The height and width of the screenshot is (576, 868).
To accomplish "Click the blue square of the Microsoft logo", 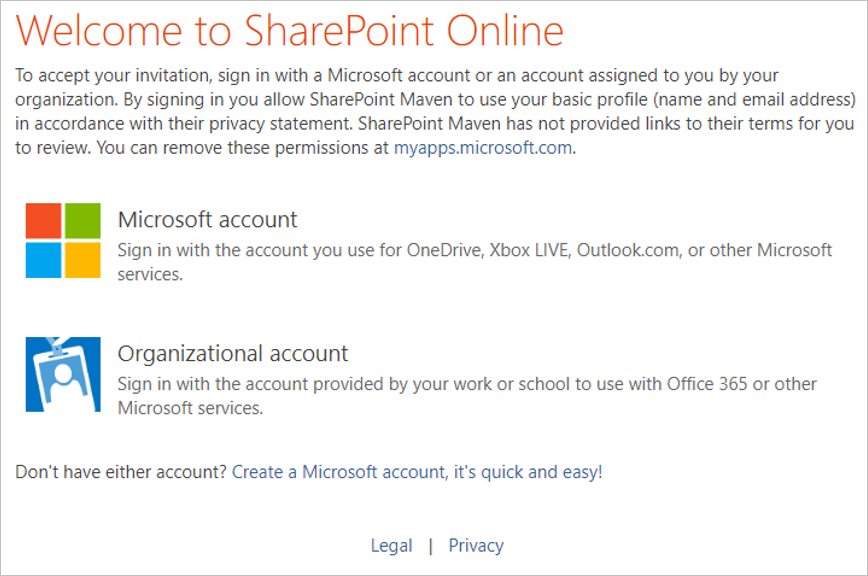I will click(43, 260).
